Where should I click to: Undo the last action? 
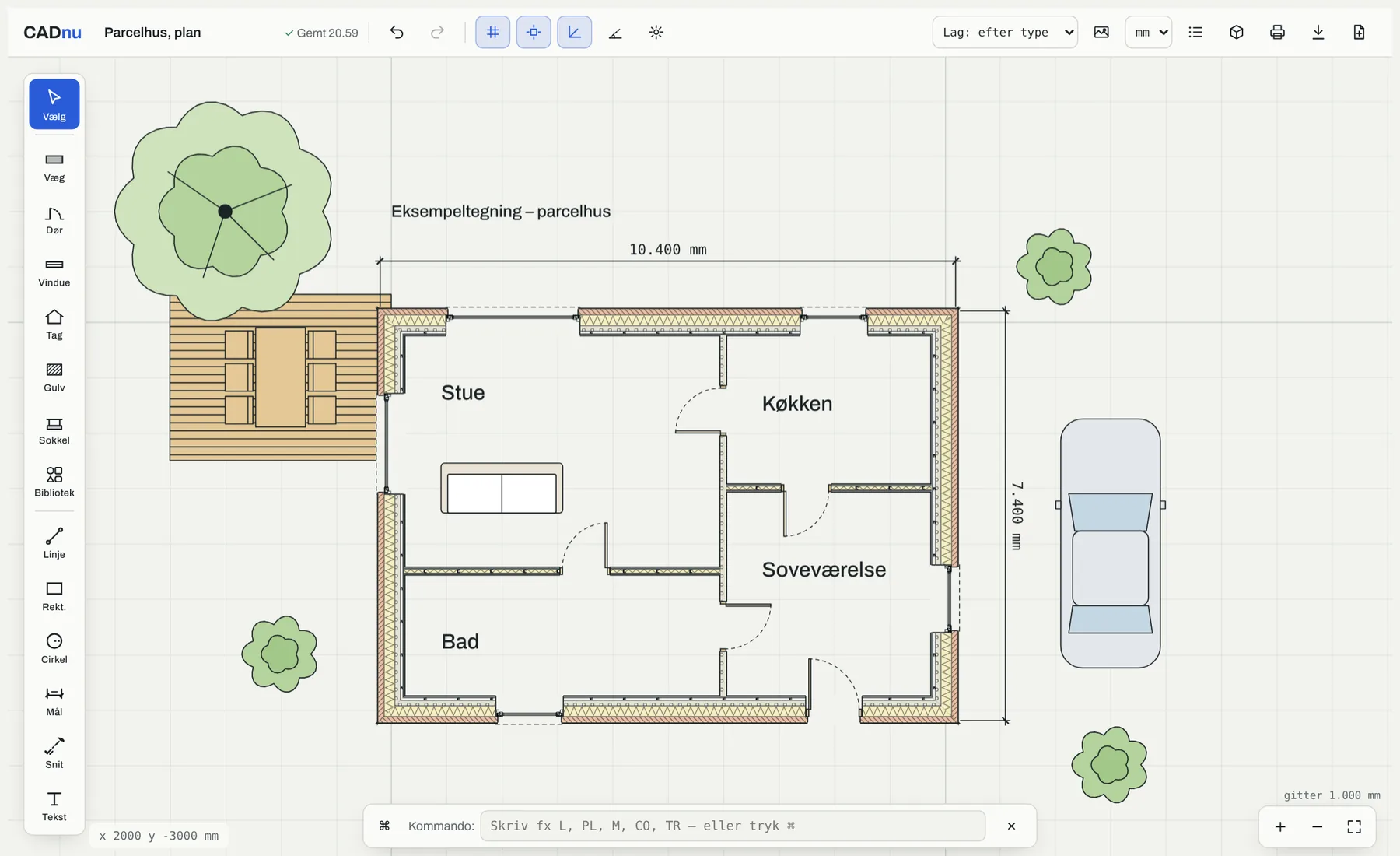pyautogui.click(x=397, y=32)
